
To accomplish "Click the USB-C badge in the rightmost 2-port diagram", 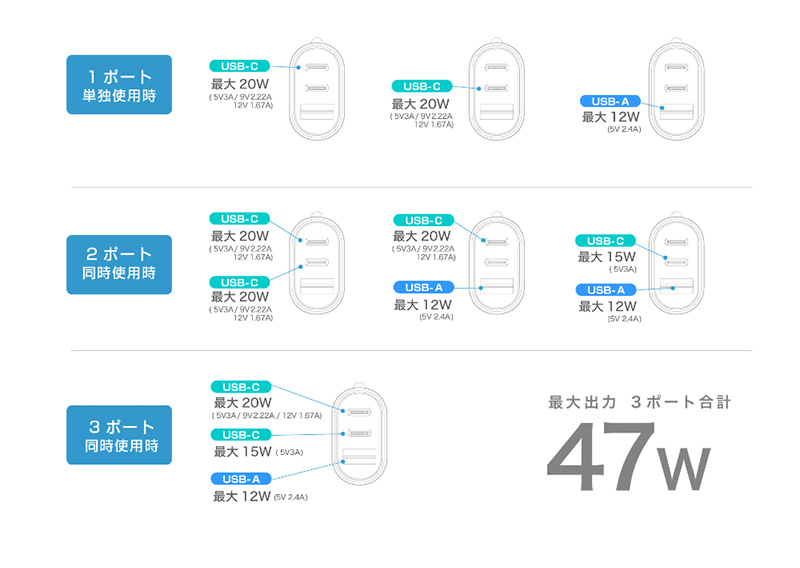I will click(x=605, y=240).
